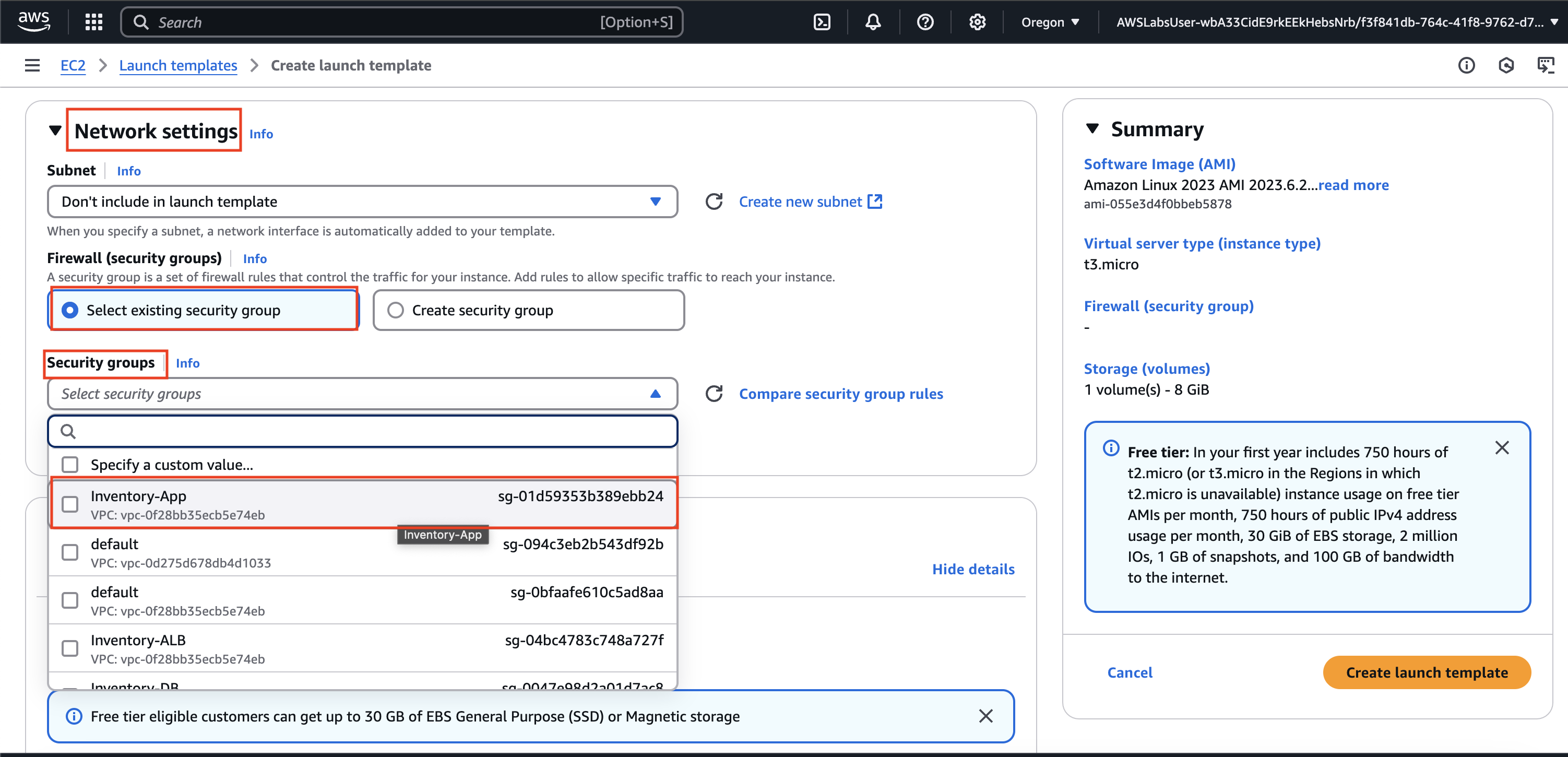This screenshot has width=1568, height=757.
Task: Open the notifications bell
Action: pos(873,22)
